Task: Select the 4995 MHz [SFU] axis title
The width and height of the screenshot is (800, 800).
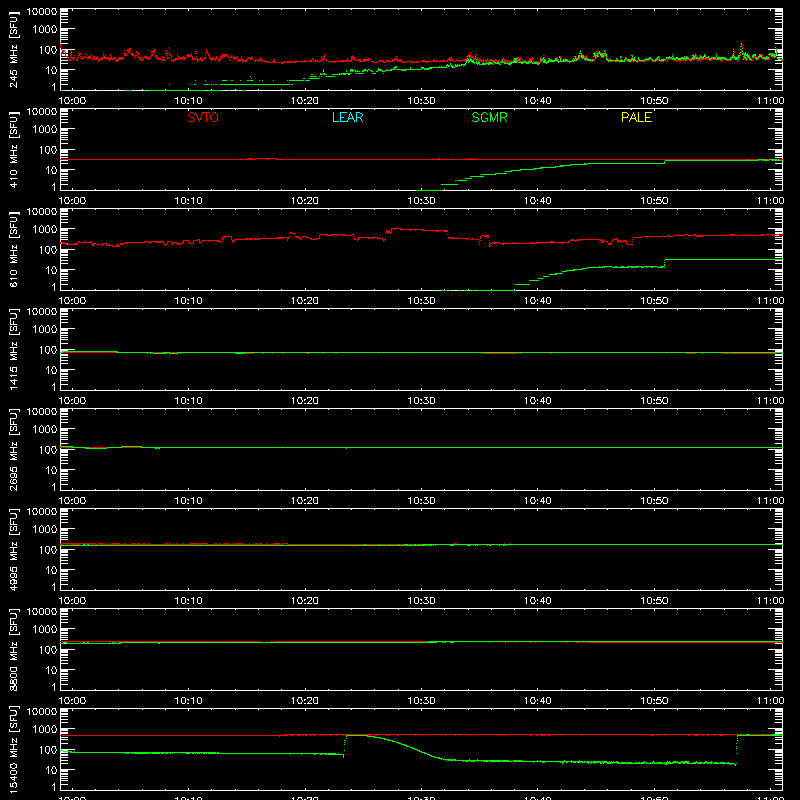Action: (x=14, y=549)
